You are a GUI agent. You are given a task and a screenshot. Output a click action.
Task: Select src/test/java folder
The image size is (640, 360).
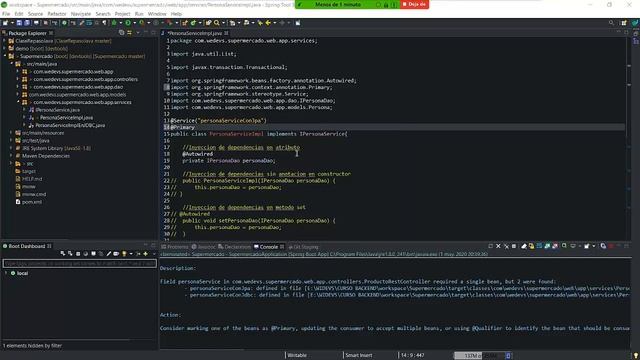tap(36, 140)
